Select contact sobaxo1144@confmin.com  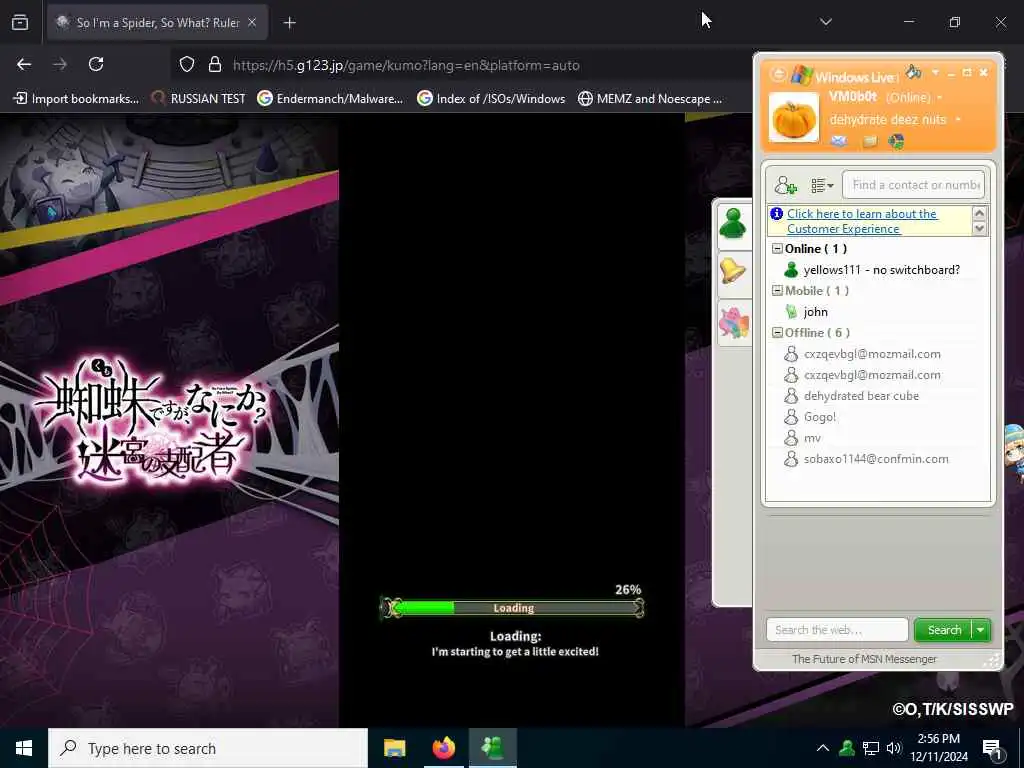pos(877,458)
